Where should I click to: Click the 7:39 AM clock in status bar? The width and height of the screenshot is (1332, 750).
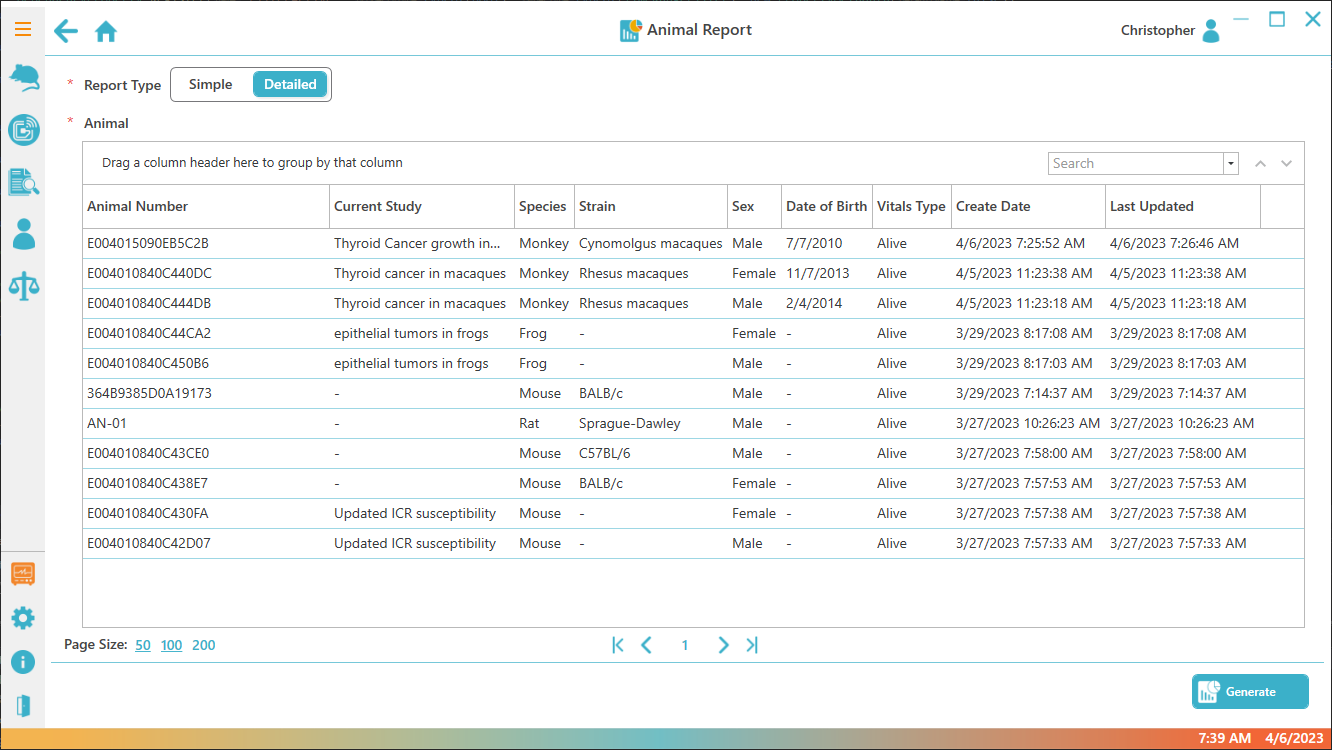click(x=1224, y=739)
